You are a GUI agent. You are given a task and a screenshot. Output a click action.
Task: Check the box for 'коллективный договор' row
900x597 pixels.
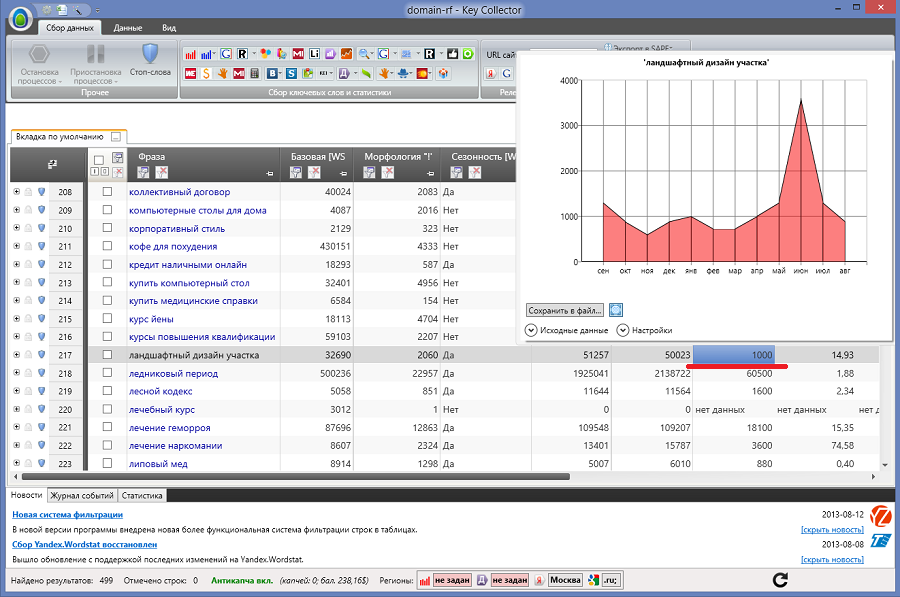coord(107,192)
